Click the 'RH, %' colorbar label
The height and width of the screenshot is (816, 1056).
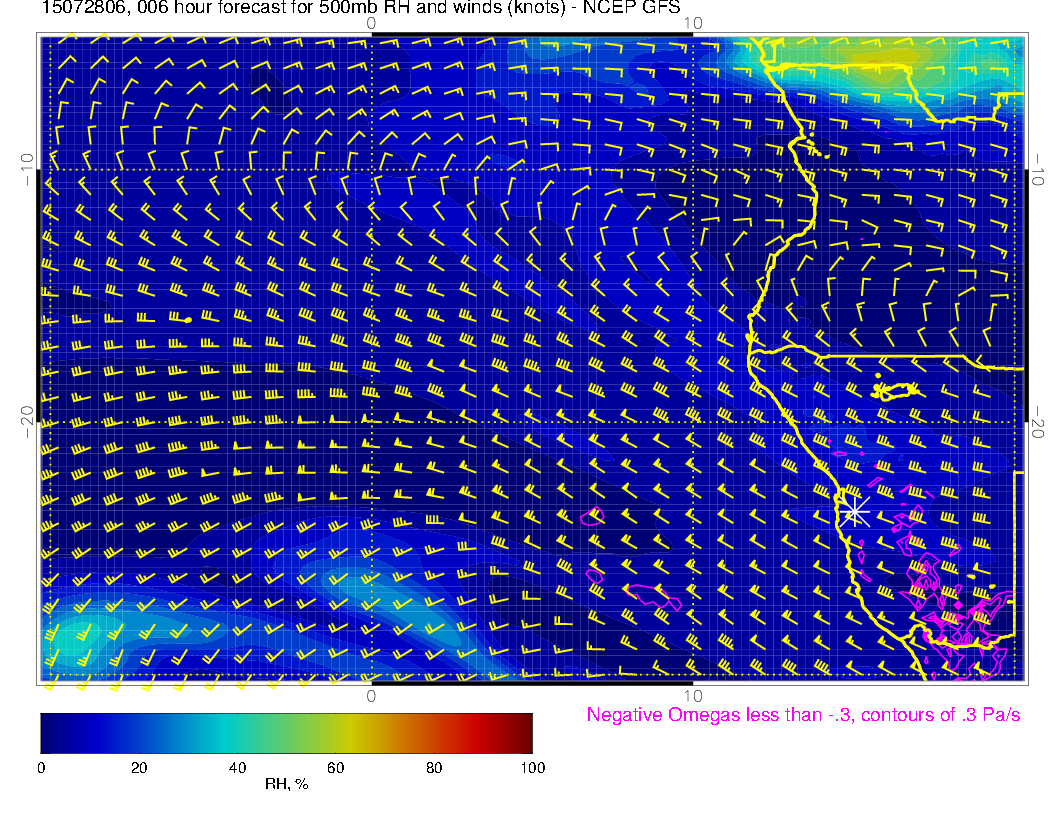coord(287,784)
